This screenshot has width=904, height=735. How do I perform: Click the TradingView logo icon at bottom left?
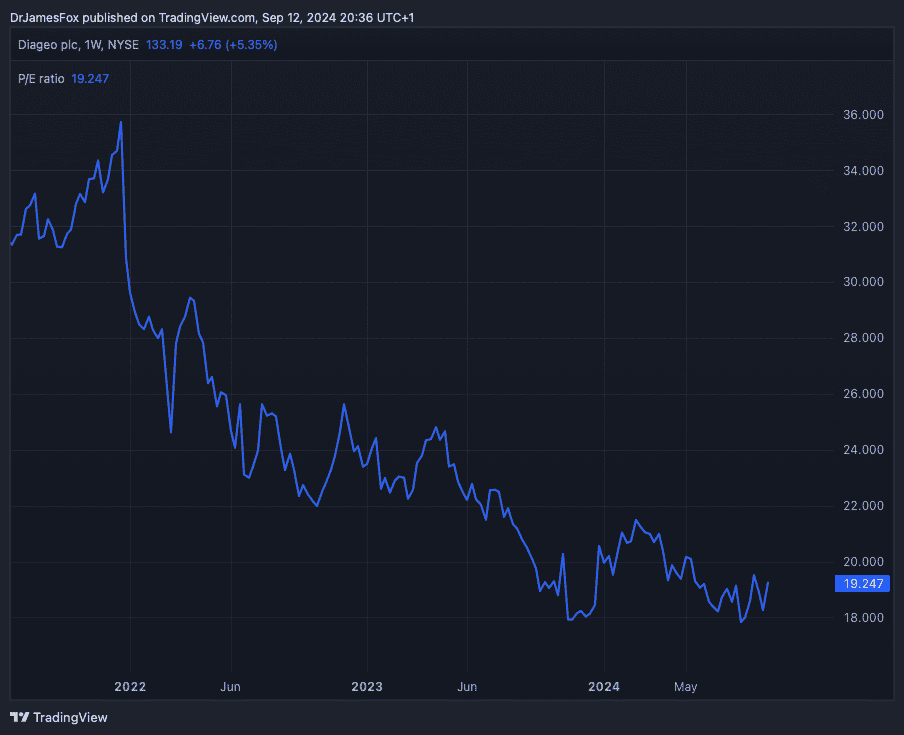pyautogui.click(x=19, y=717)
